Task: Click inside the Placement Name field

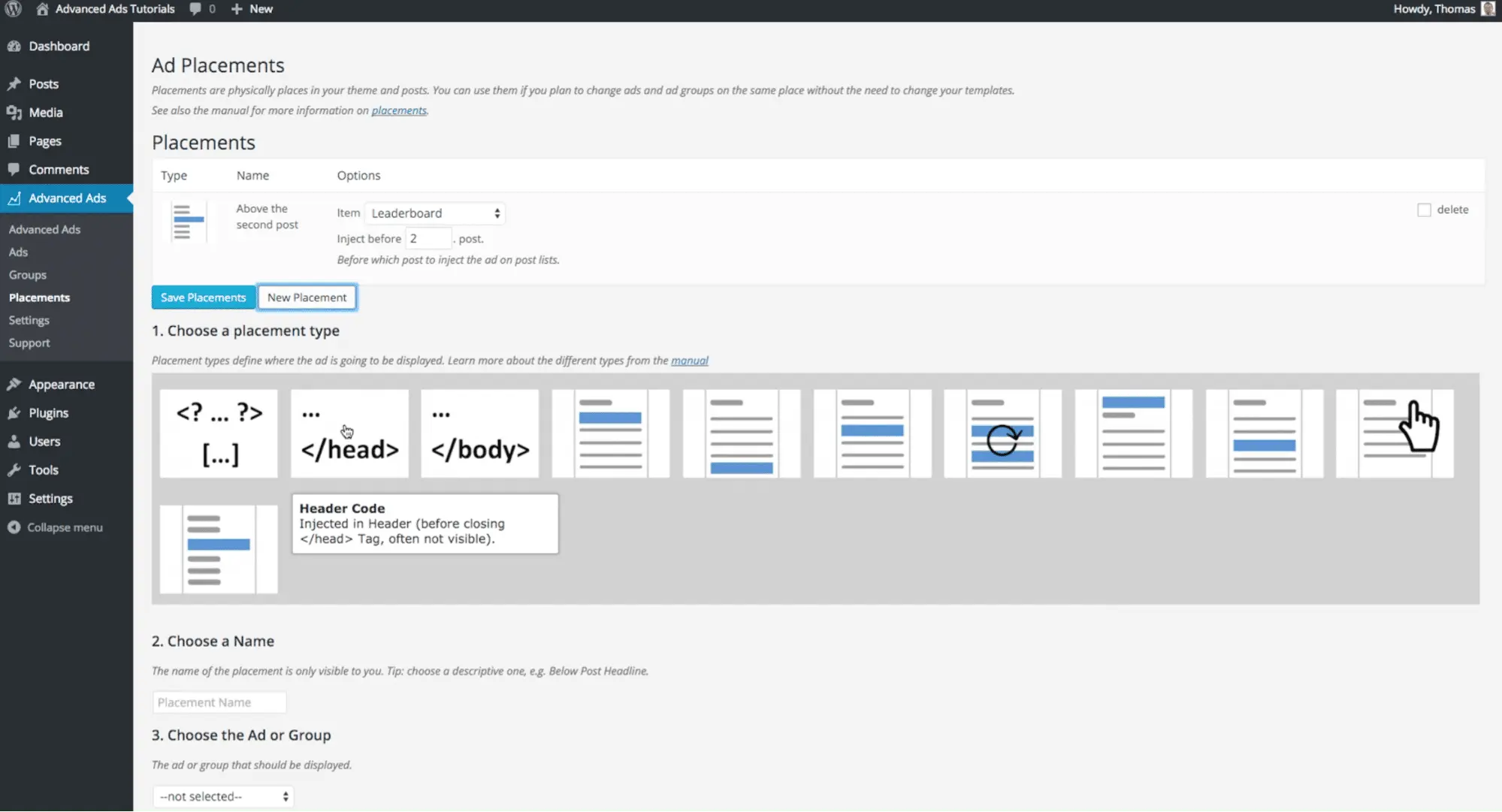Action: coord(219,702)
